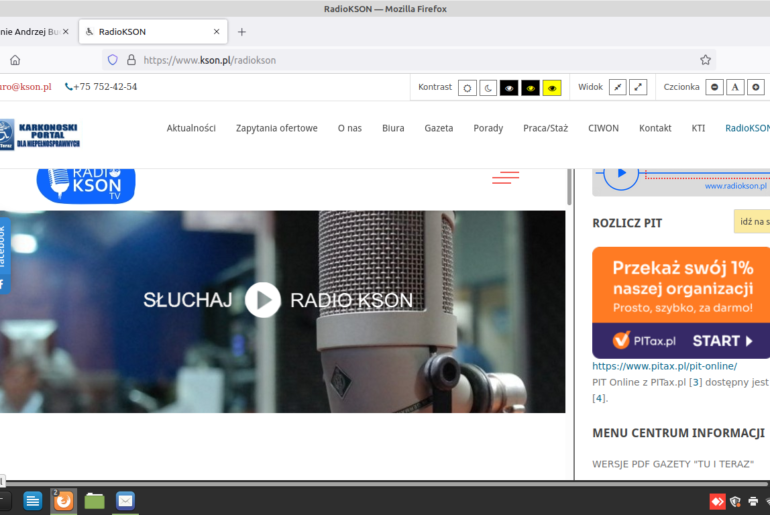
Task: Toggle night mode contrast (moon icon)
Action: [x=488, y=88]
